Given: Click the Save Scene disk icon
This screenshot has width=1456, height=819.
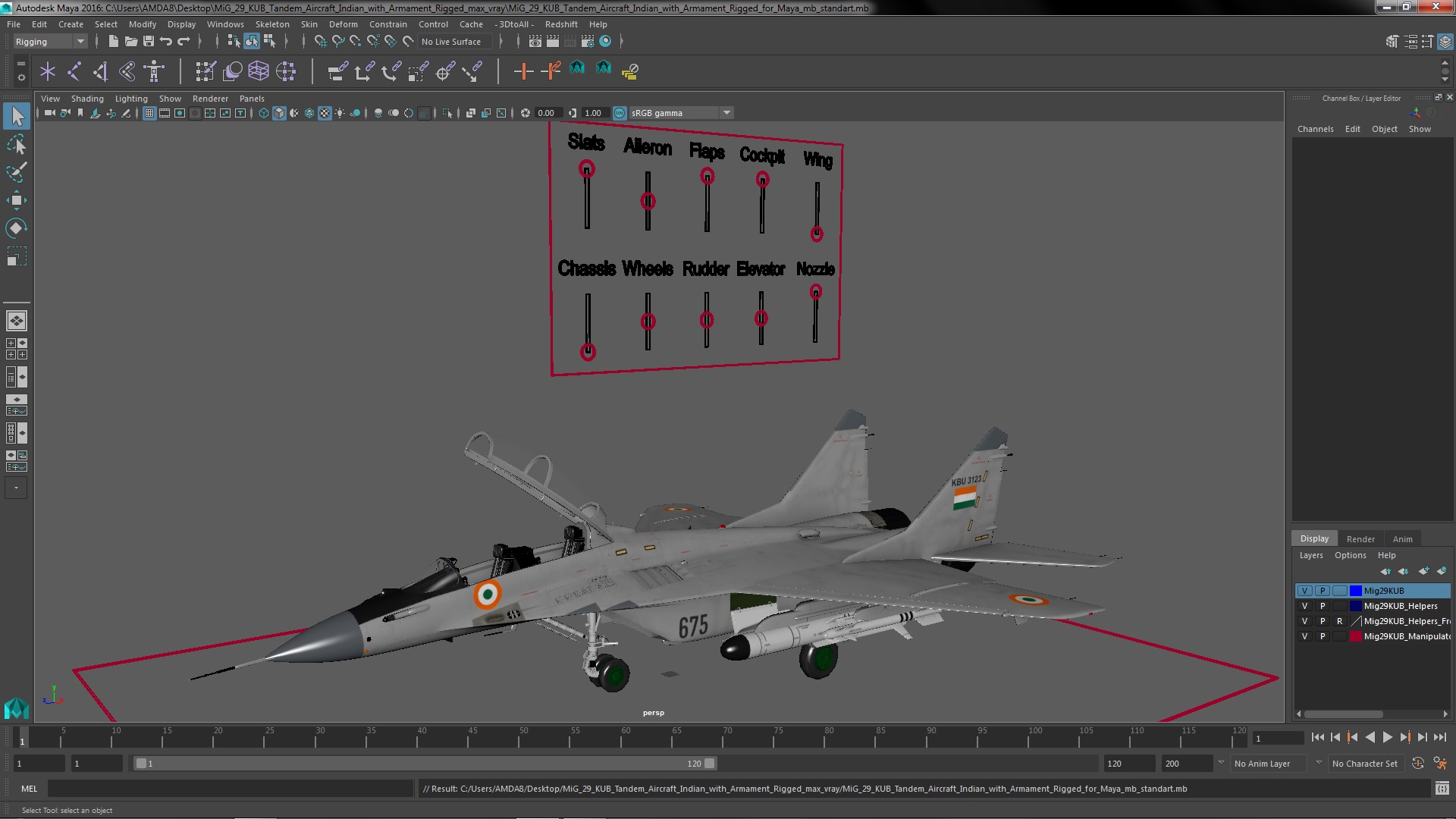Looking at the screenshot, I should click(x=149, y=41).
